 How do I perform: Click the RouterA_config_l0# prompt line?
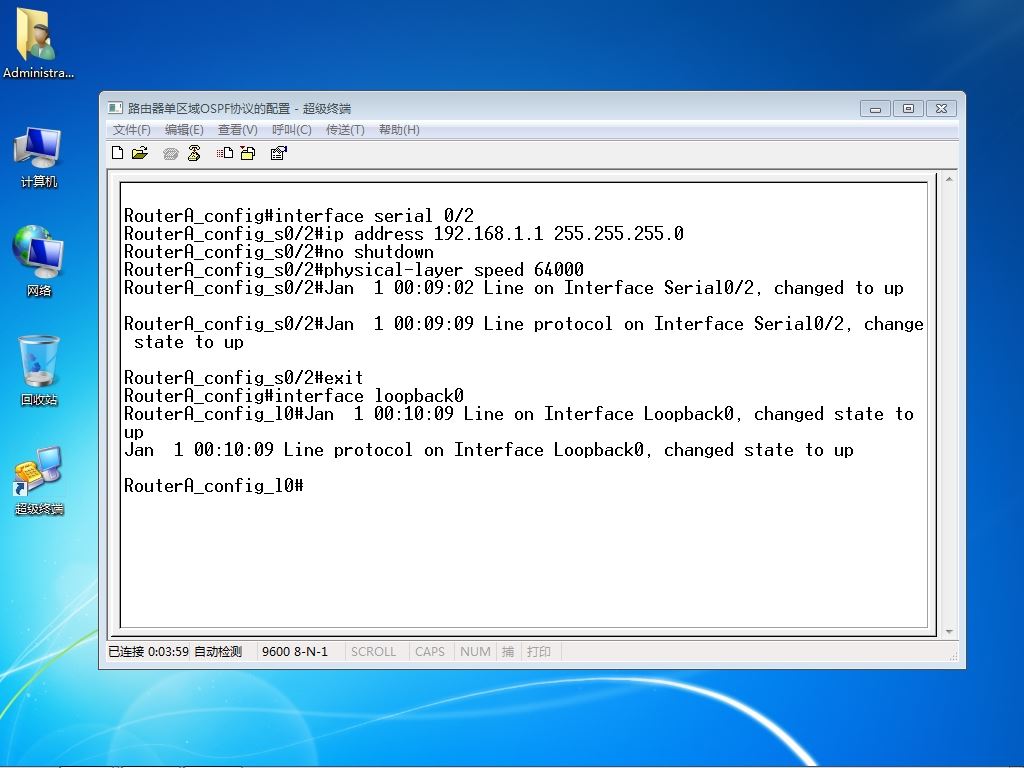[x=214, y=485]
